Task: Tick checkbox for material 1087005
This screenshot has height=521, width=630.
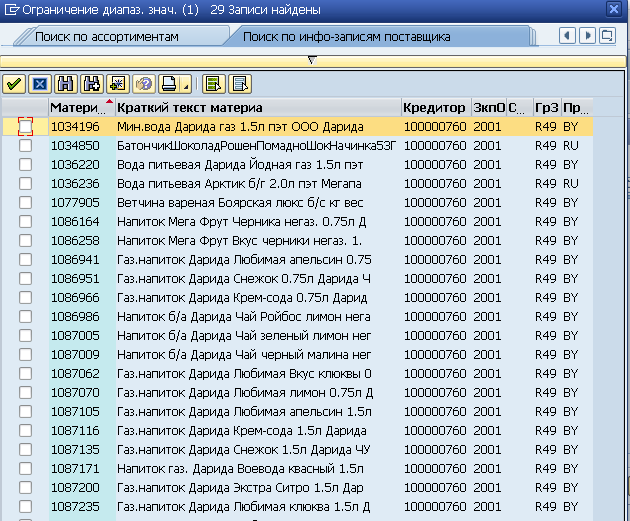Action: pos(25,335)
